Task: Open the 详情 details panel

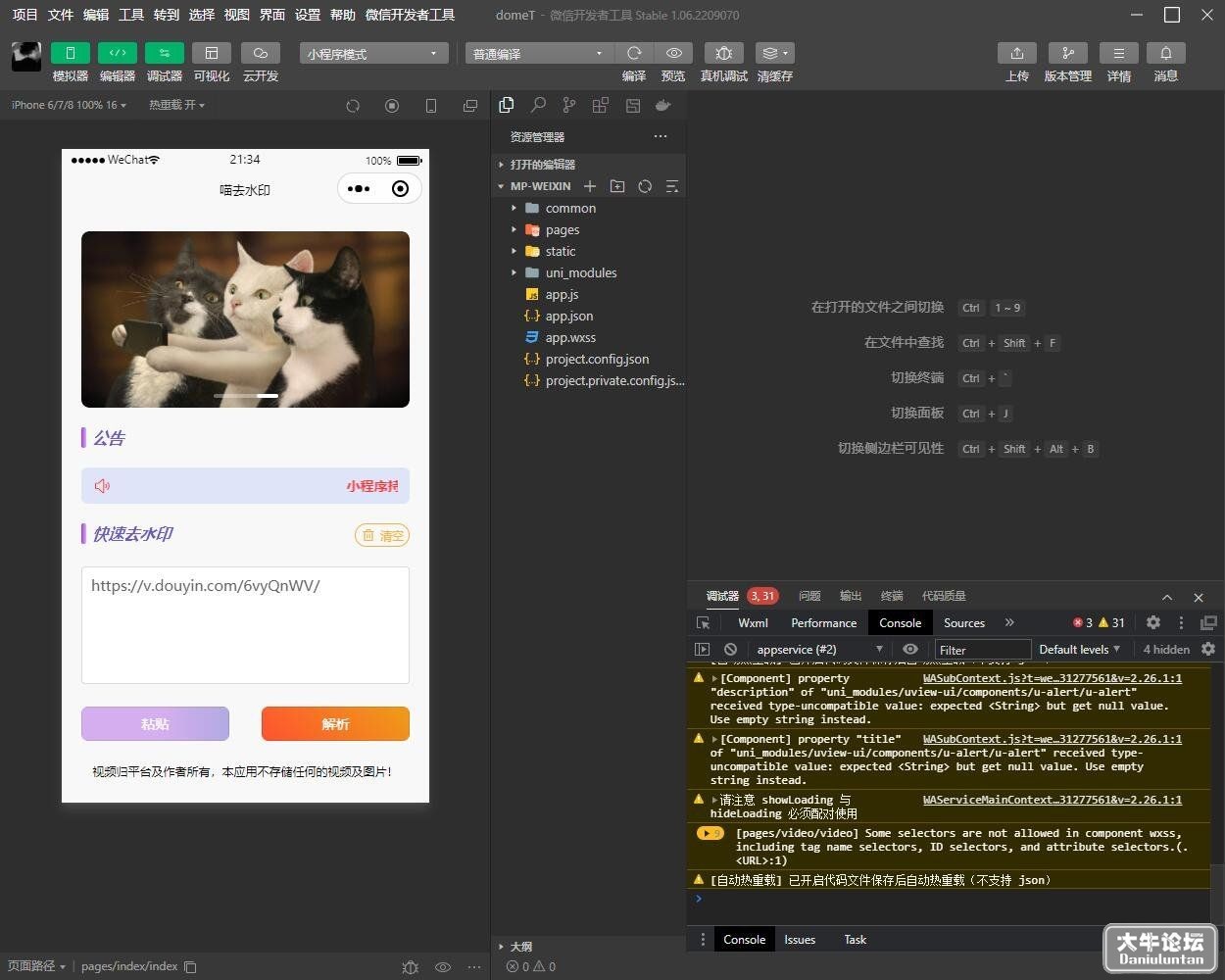Action: (x=1119, y=53)
